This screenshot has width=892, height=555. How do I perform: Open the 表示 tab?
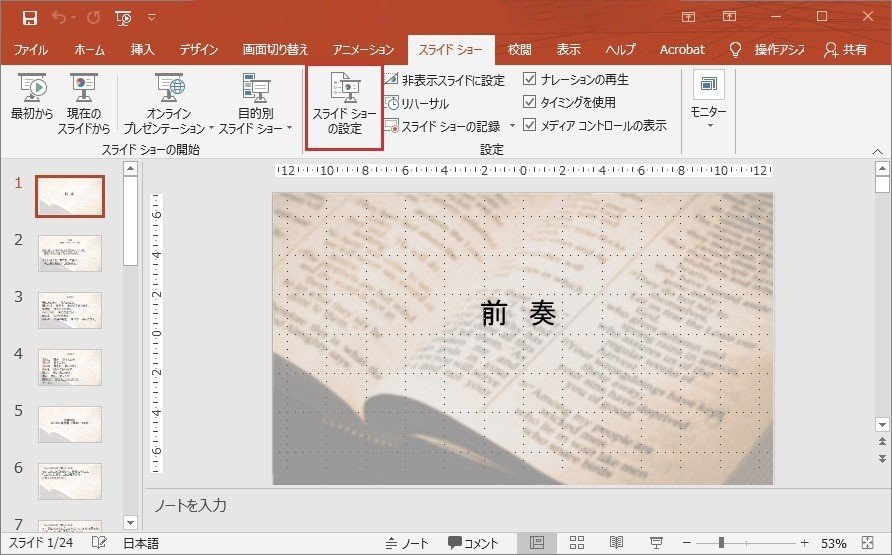[x=568, y=50]
